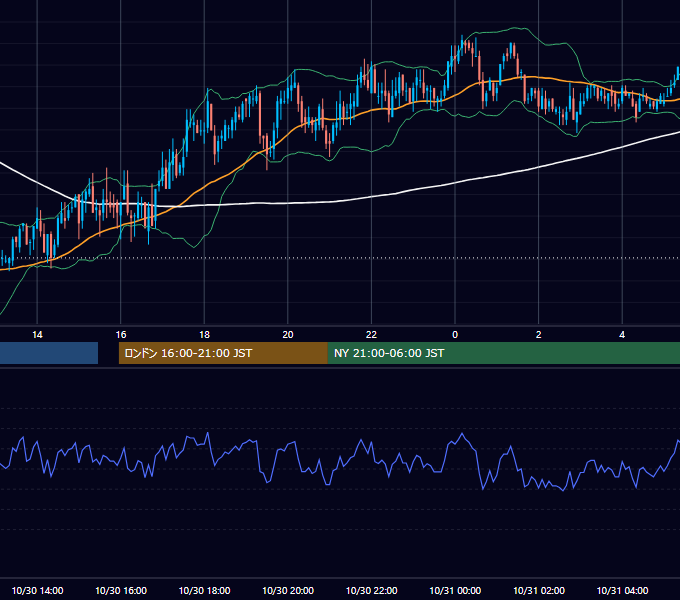
Task: Click the 10/31 00:00 time label
Action: coord(455,590)
